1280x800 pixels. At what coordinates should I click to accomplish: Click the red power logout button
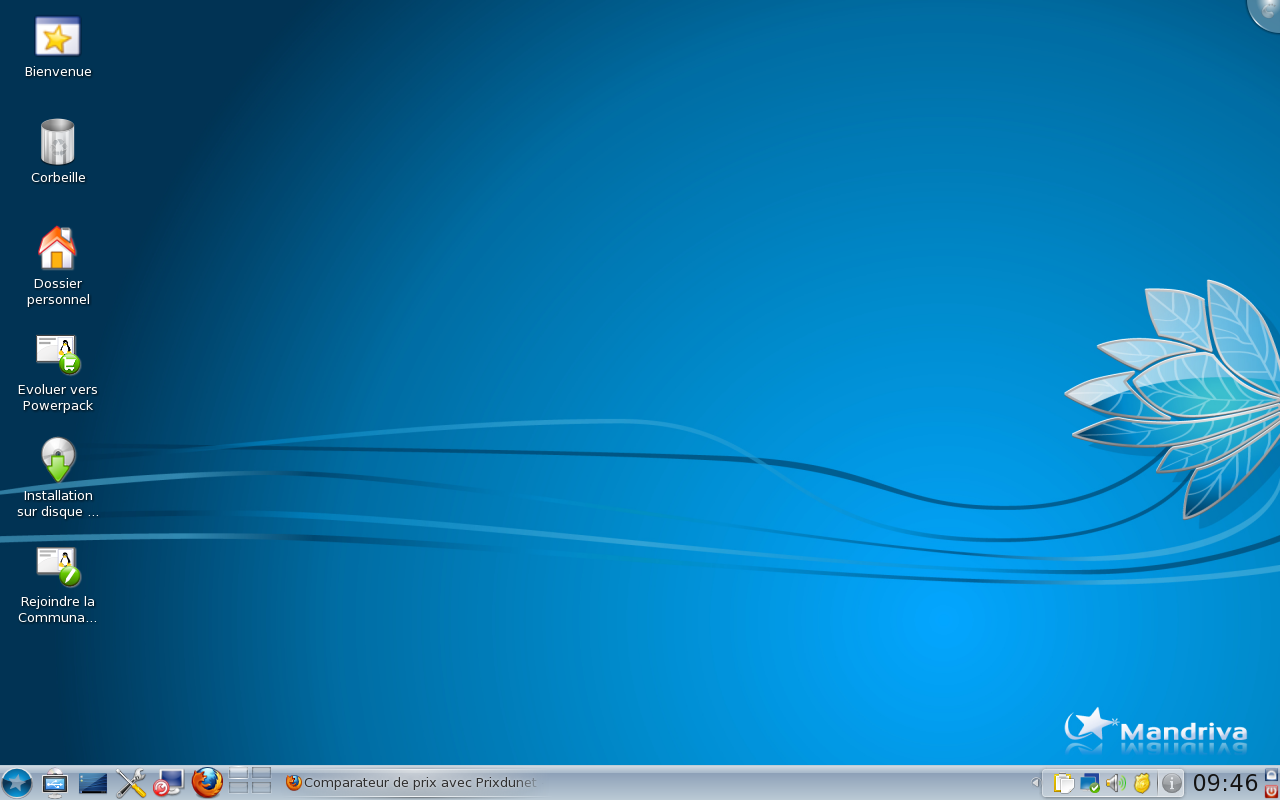[x=1272, y=791]
